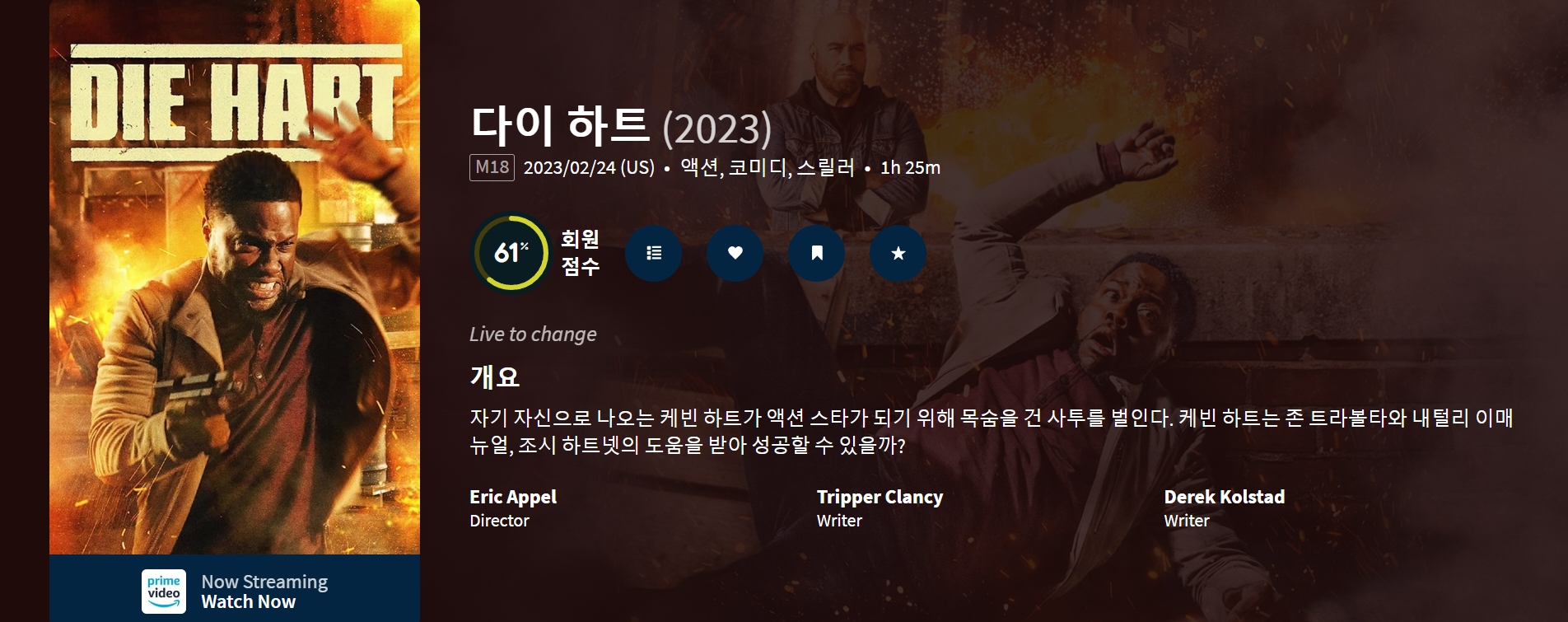Add movie to watchlist bookmark icon
1568x622 pixels.
[x=816, y=253]
